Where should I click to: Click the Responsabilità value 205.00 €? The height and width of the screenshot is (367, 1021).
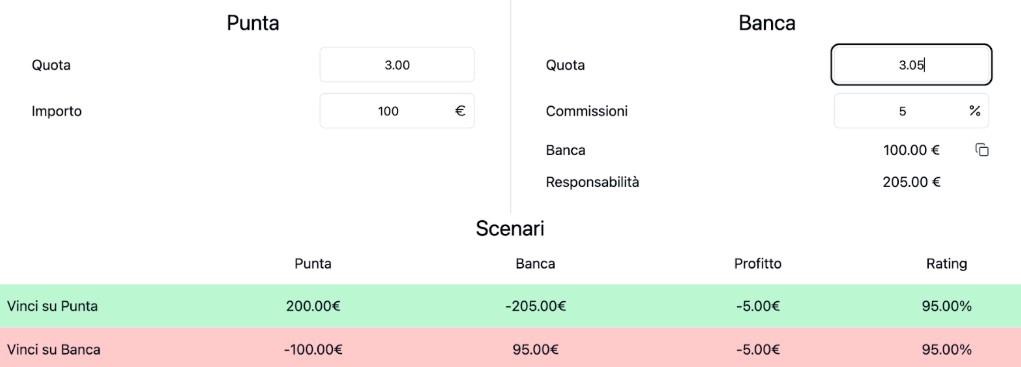pyautogui.click(x=911, y=182)
